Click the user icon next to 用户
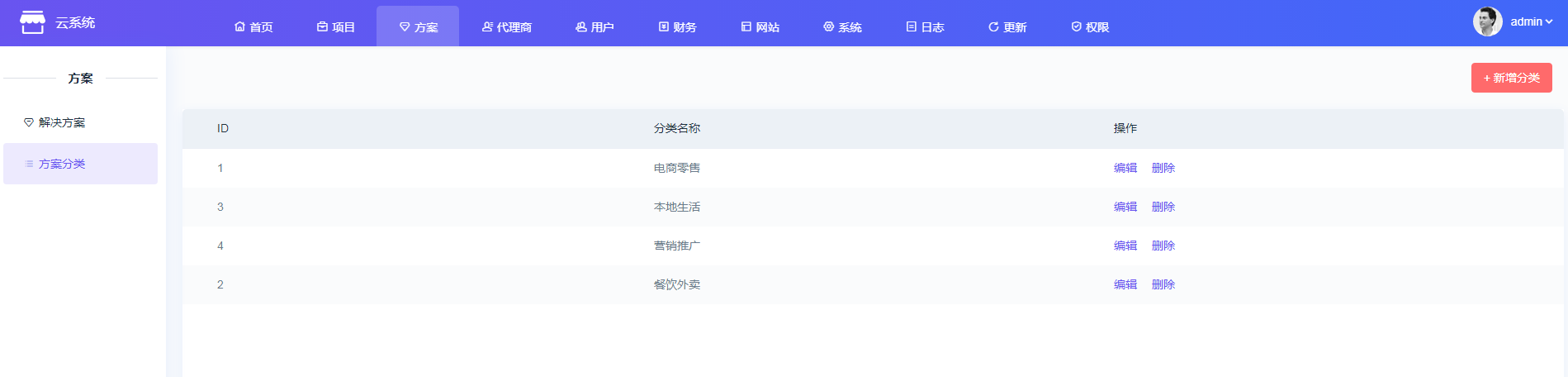The image size is (1568, 377). pos(581,26)
